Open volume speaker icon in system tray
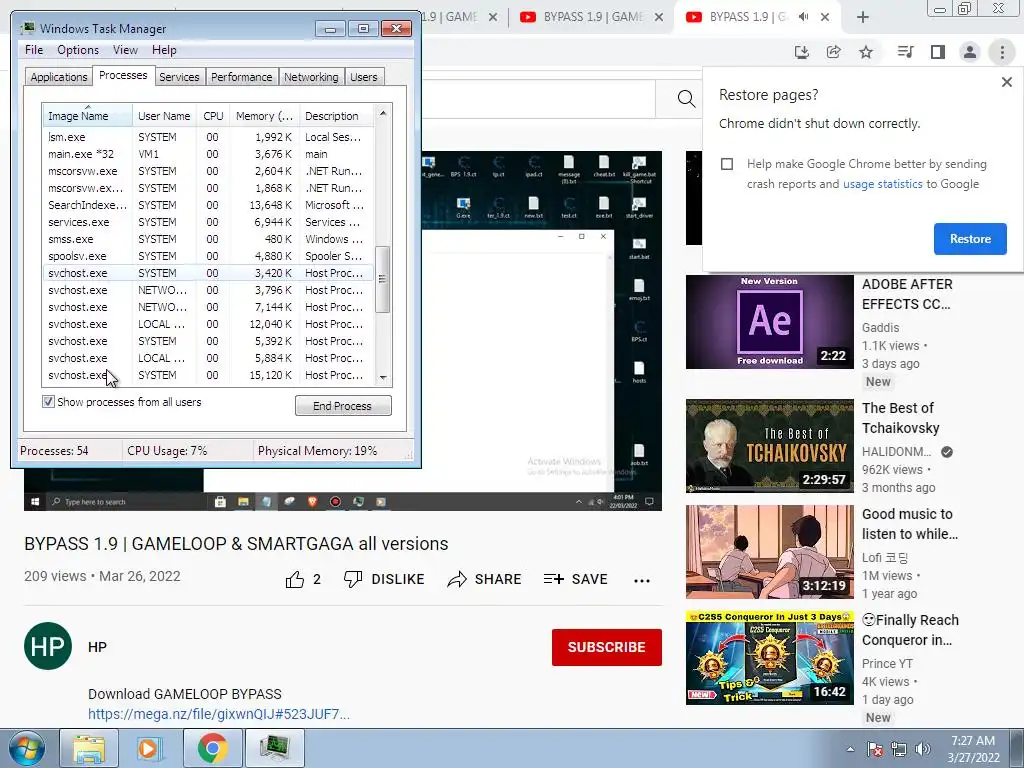This screenshot has height=768, width=1024. (x=922, y=749)
